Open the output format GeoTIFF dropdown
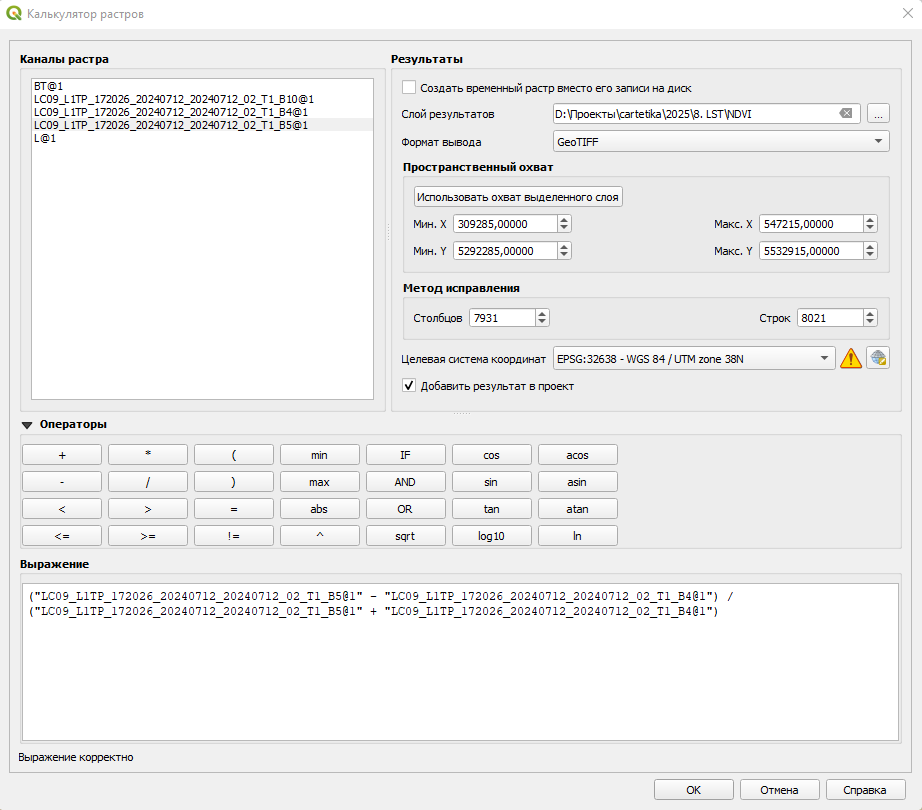The height and width of the screenshot is (810, 922). (x=721, y=142)
